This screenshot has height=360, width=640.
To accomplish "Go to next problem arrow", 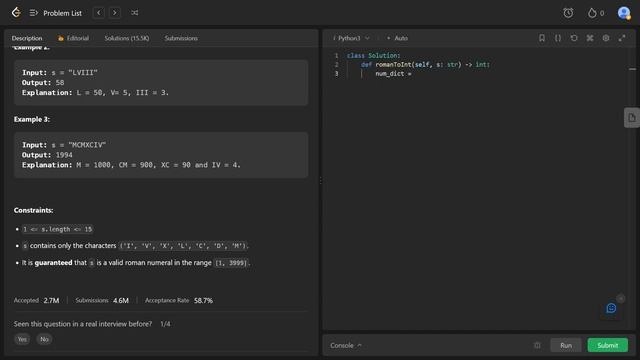I will [115, 13].
